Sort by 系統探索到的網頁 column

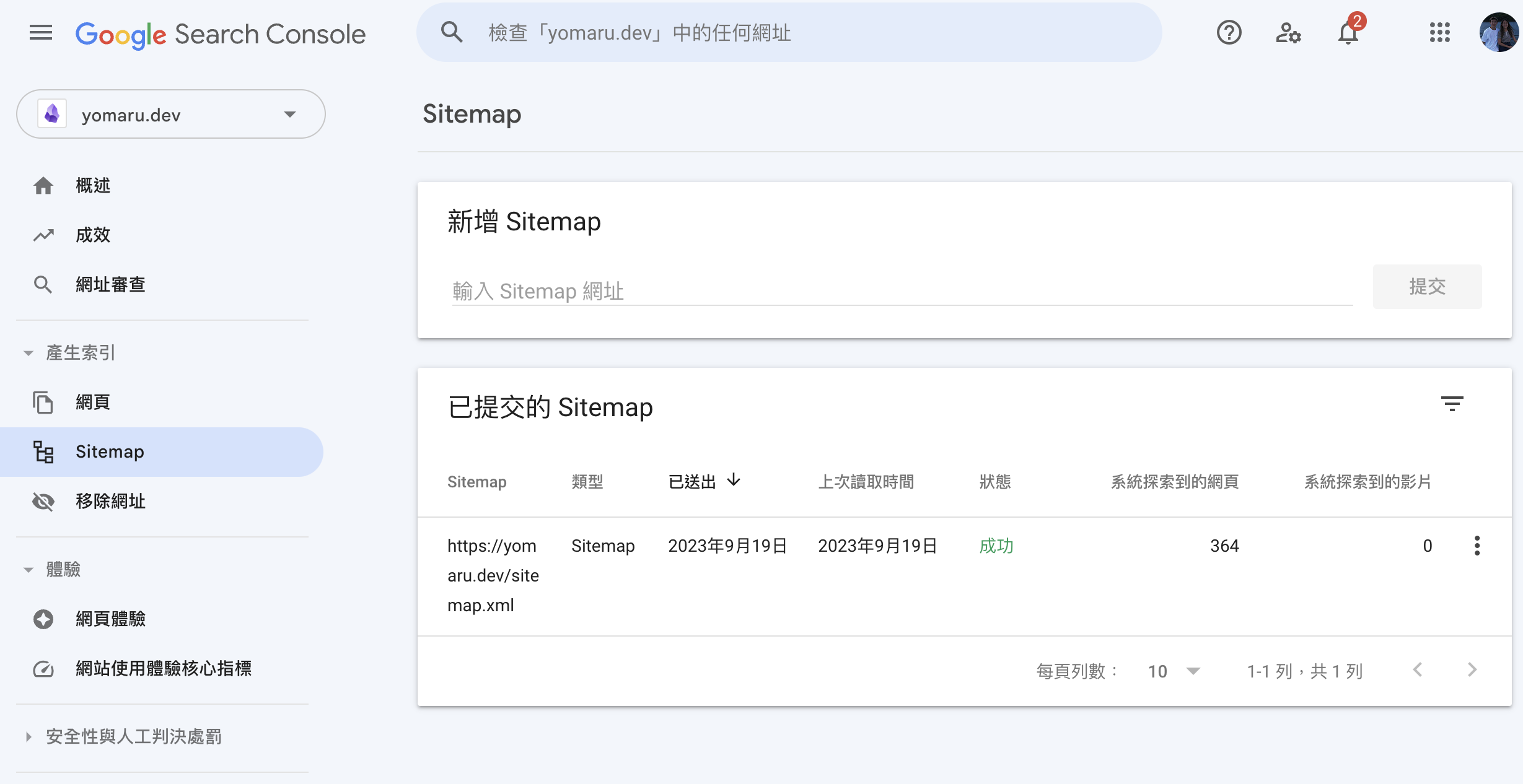point(1175,482)
